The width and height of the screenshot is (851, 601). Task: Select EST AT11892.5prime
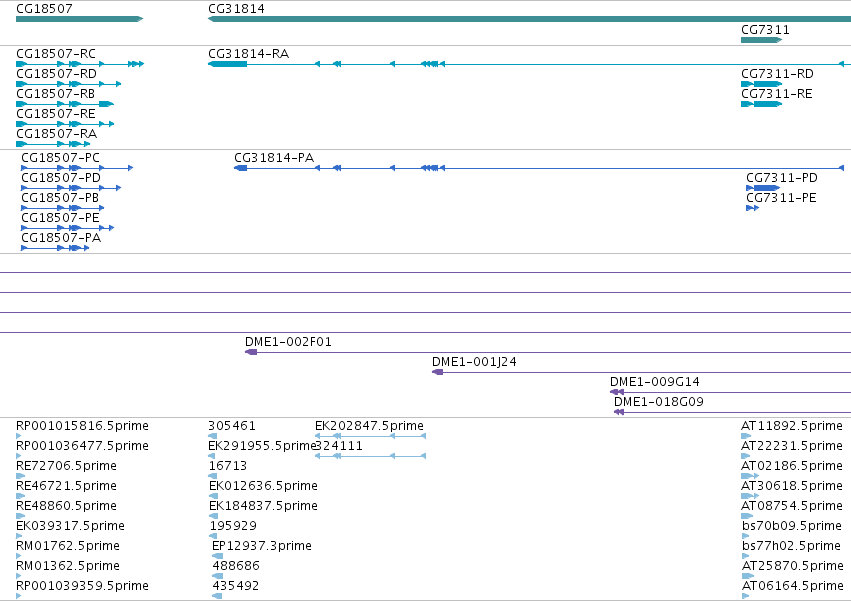click(792, 426)
